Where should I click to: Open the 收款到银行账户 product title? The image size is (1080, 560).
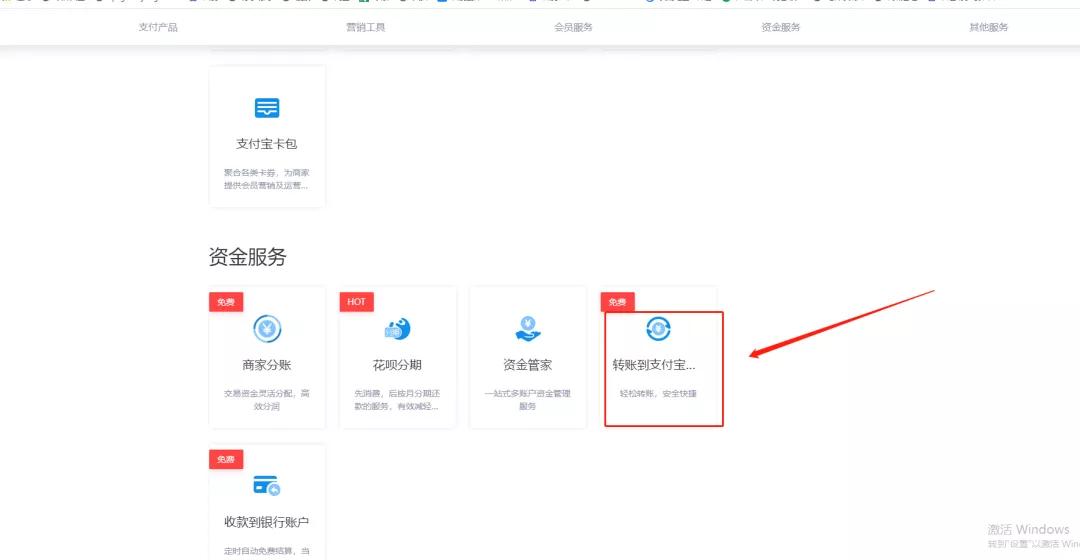click(267, 522)
